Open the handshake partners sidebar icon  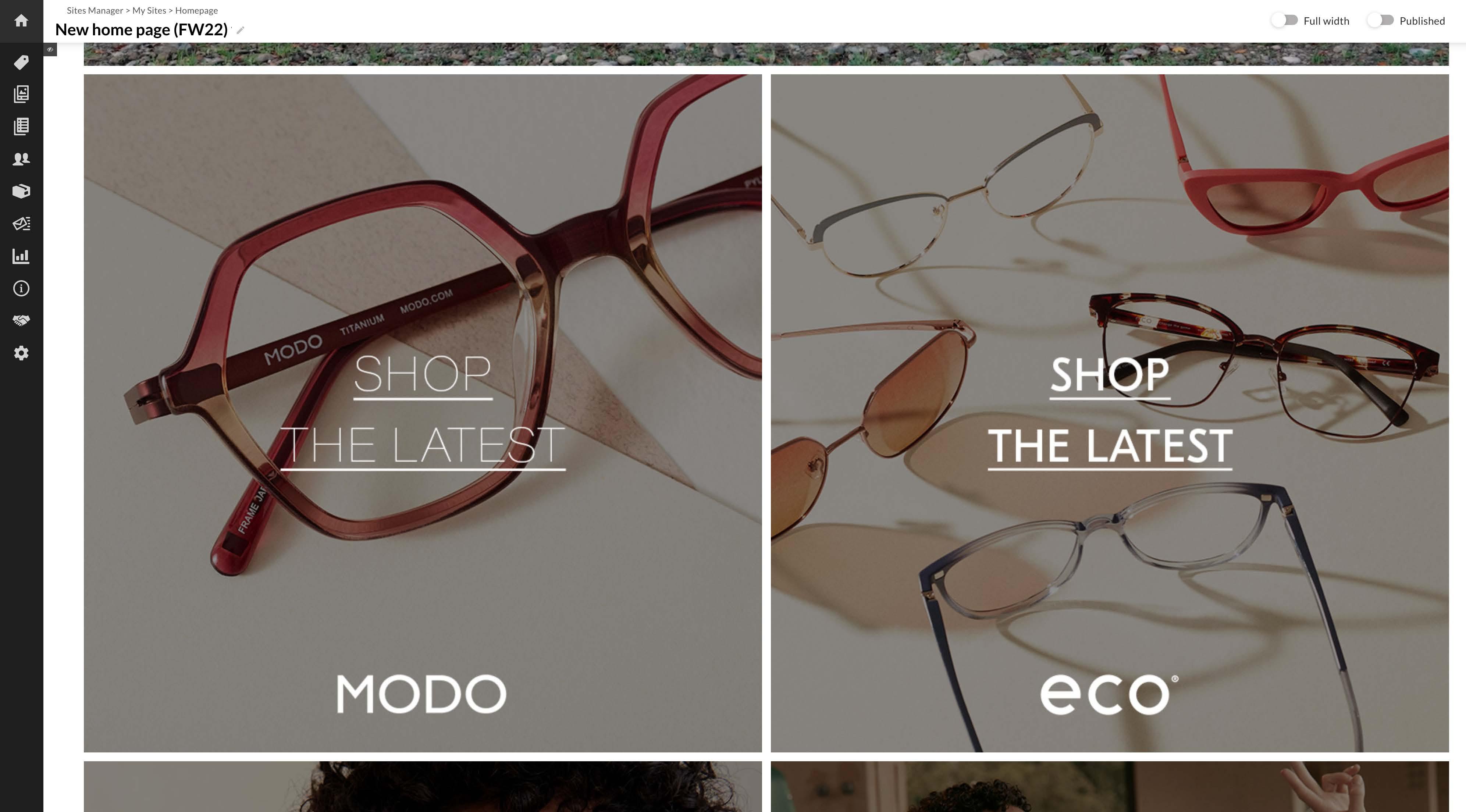click(x=21, y=320)
